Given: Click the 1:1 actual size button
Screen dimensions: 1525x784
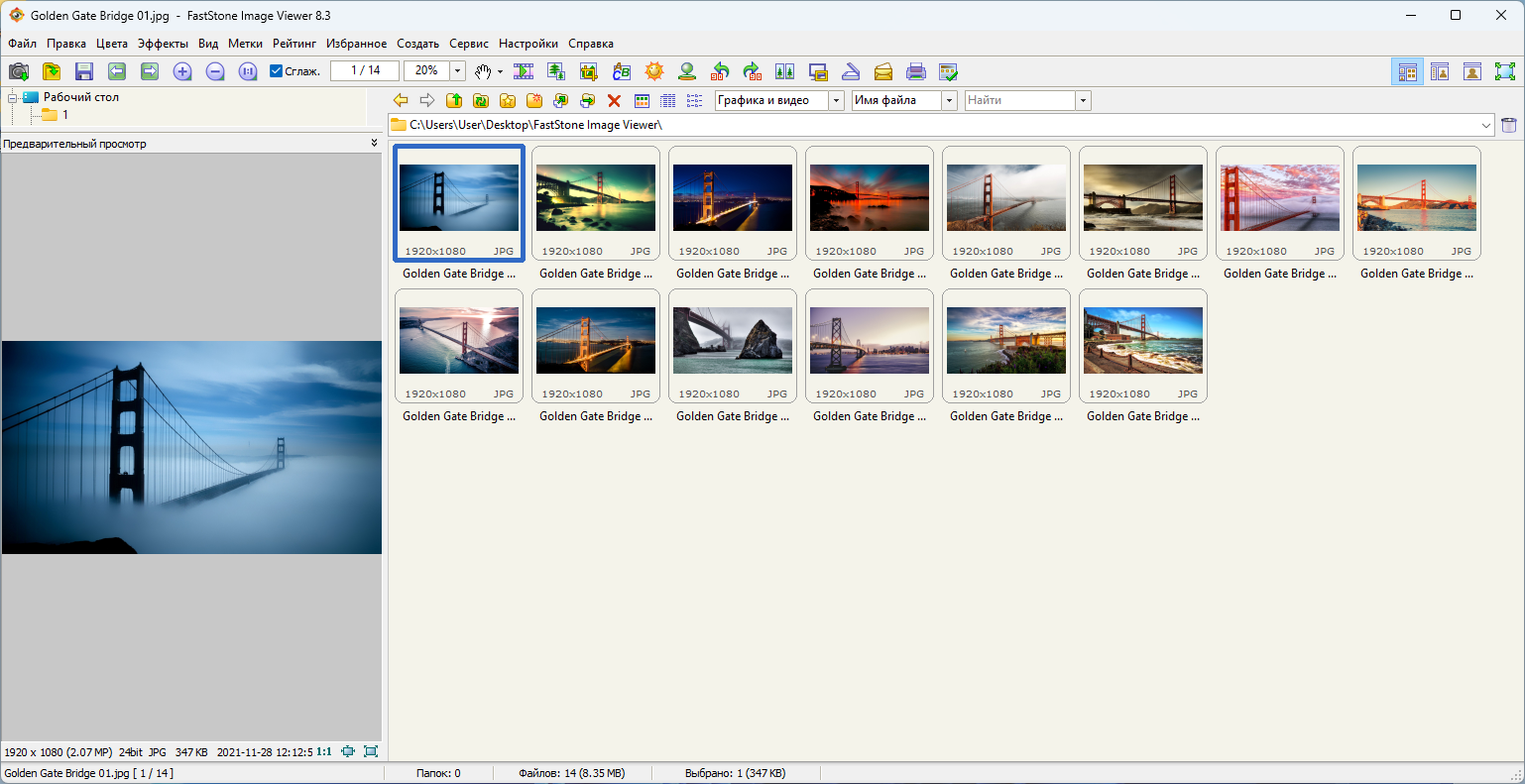Looking at the screenshot, I should [x=324, y=752].
